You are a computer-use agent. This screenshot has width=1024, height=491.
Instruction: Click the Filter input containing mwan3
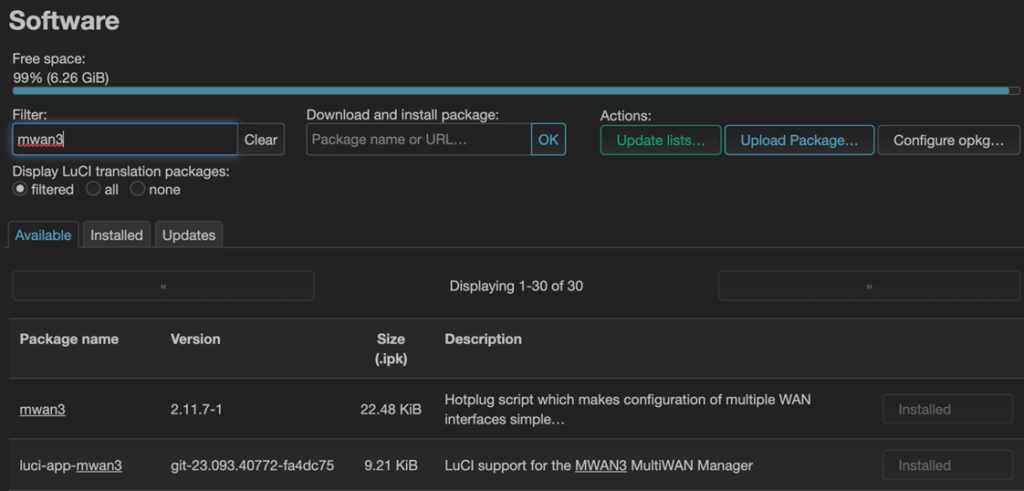point(125,140)
